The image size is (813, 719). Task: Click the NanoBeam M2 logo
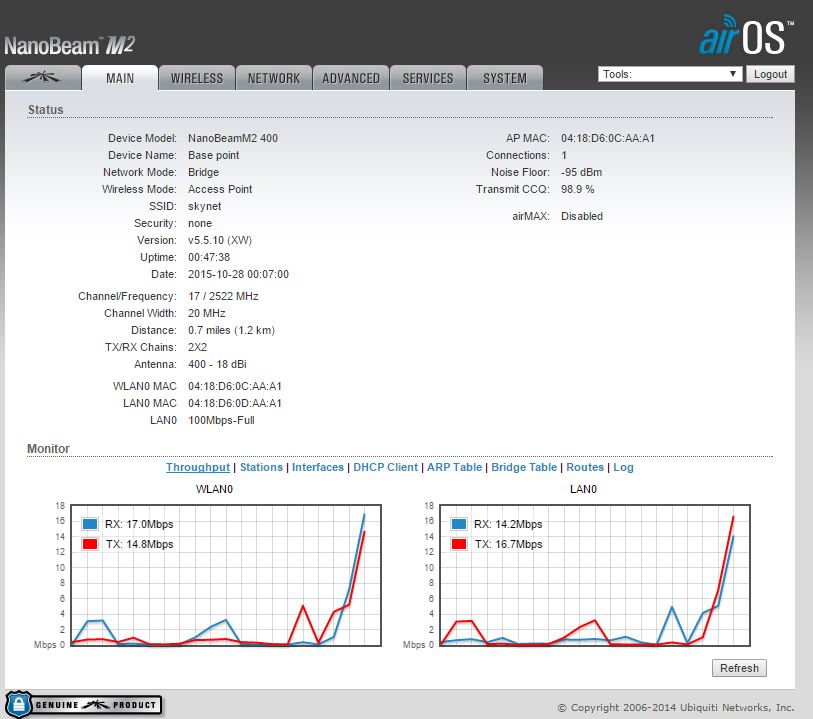click(x=69, y=45)
